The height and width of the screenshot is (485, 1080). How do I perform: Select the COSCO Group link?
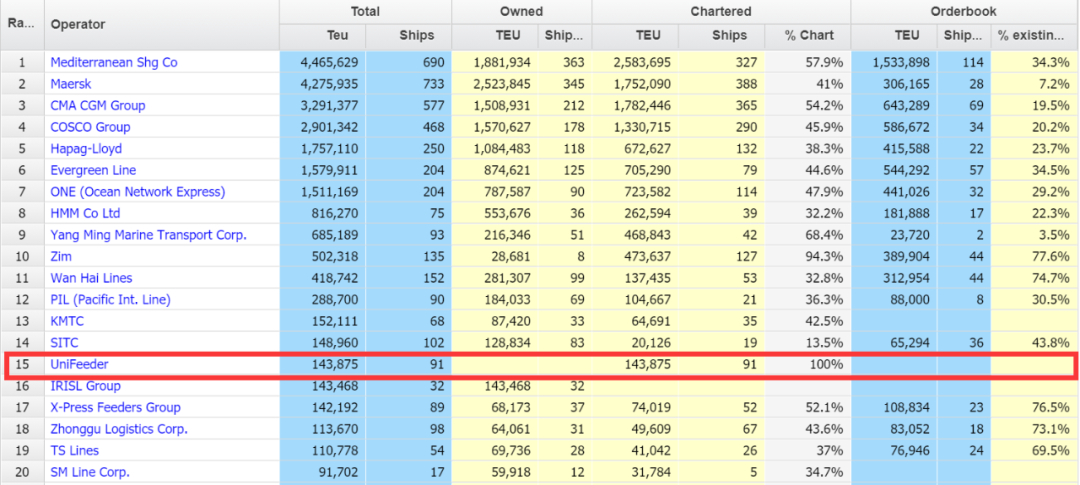[90, 127]
